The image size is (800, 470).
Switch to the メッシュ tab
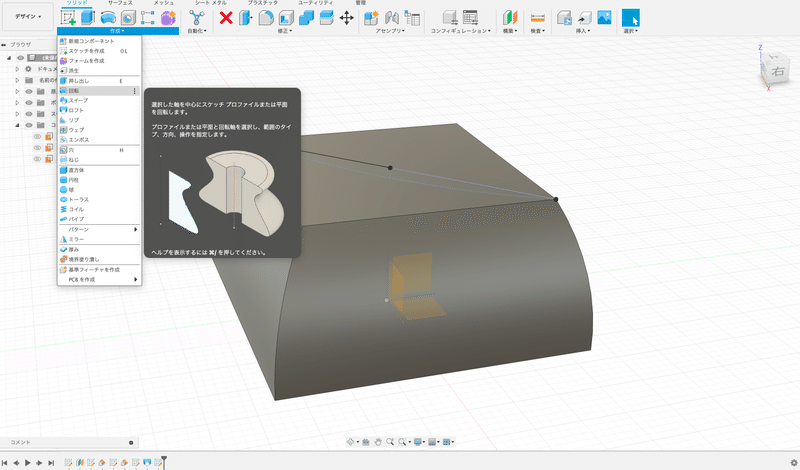(x=164, y=3)
